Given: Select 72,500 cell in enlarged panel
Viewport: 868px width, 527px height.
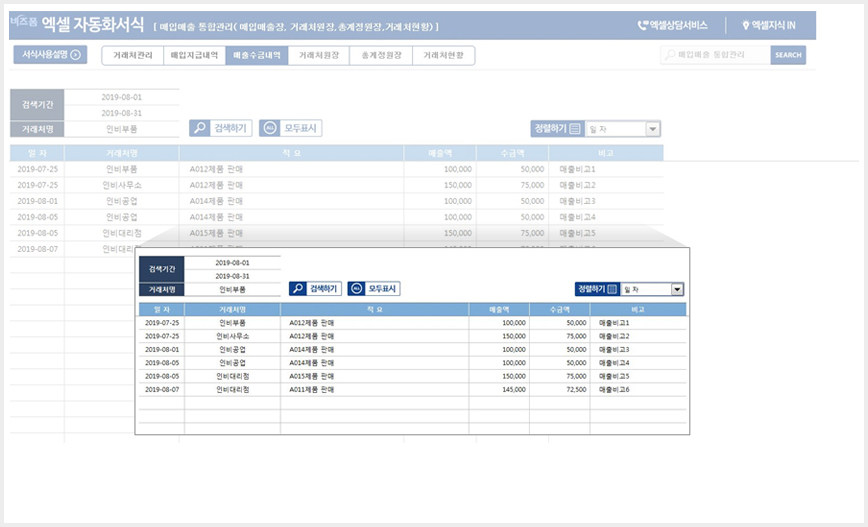Looking at the screenshot, I should click(x=560, y=390).
